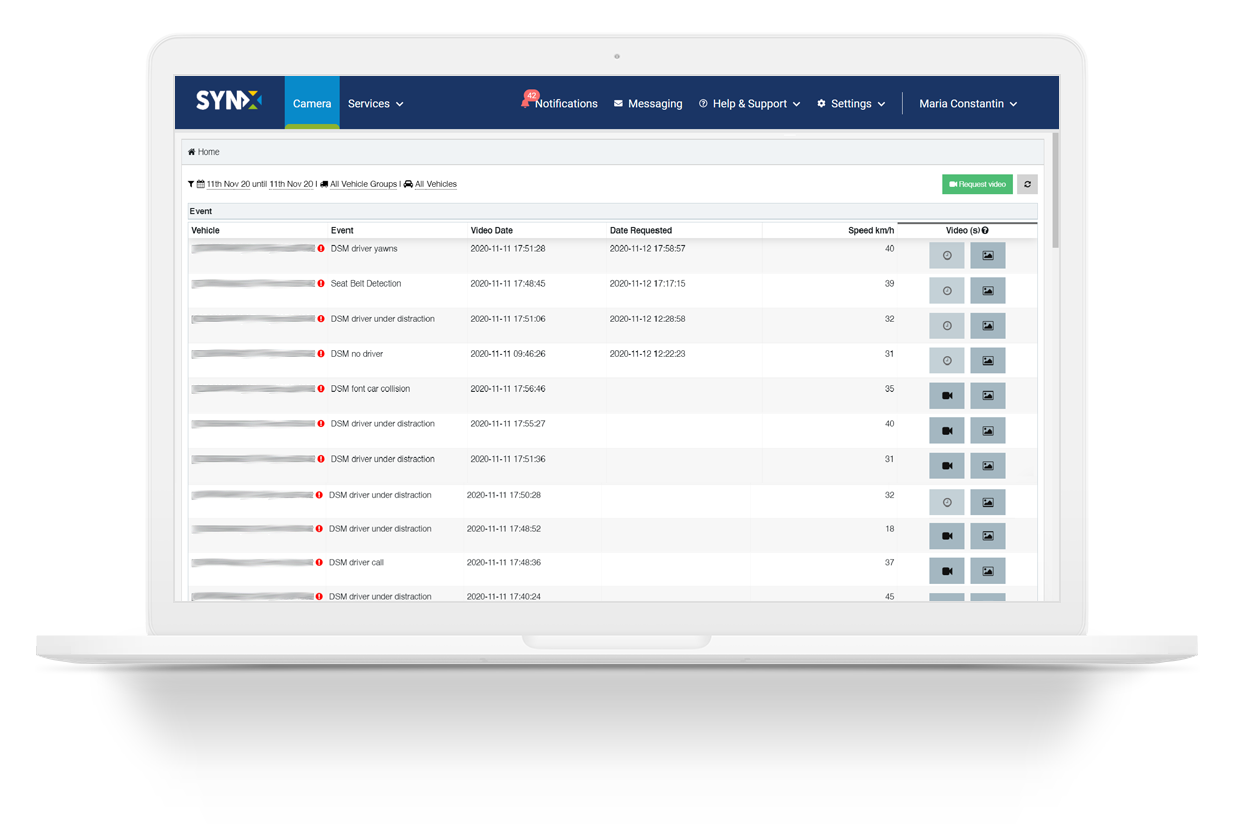
Task: Open image for Seat Belt Detection row
Action: point(988,291)
